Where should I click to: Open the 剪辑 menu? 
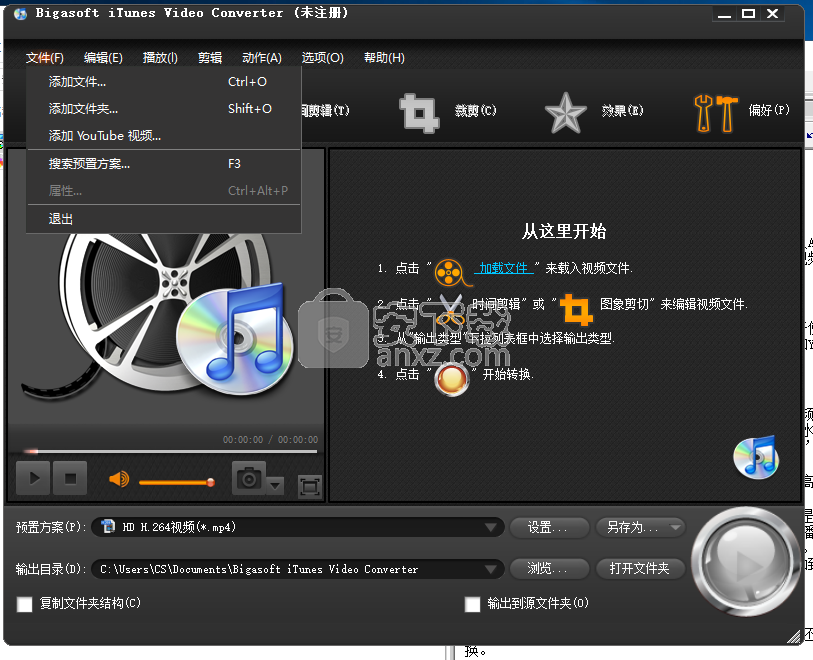pos(210,58)
